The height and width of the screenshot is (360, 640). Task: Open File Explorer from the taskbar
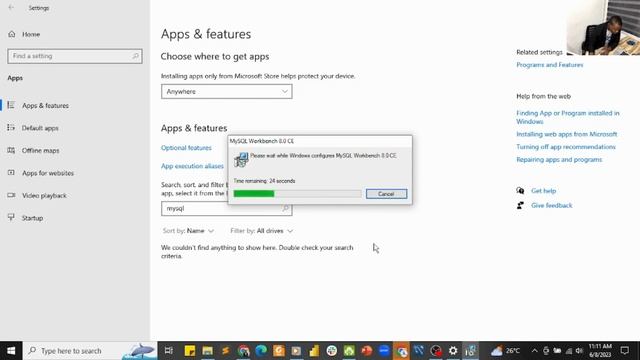(207, 351)
